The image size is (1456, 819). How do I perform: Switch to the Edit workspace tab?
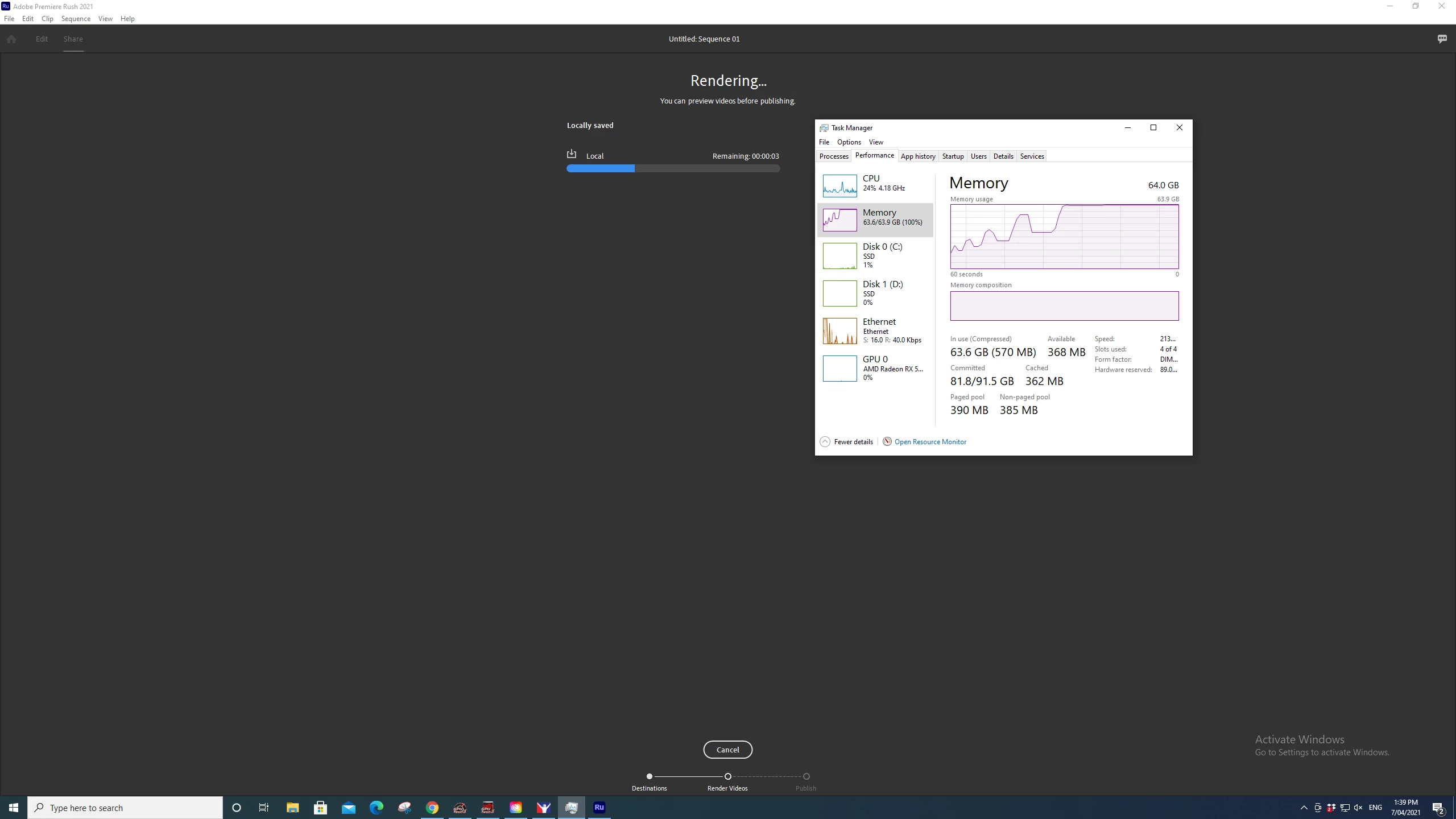pos(42,39)
